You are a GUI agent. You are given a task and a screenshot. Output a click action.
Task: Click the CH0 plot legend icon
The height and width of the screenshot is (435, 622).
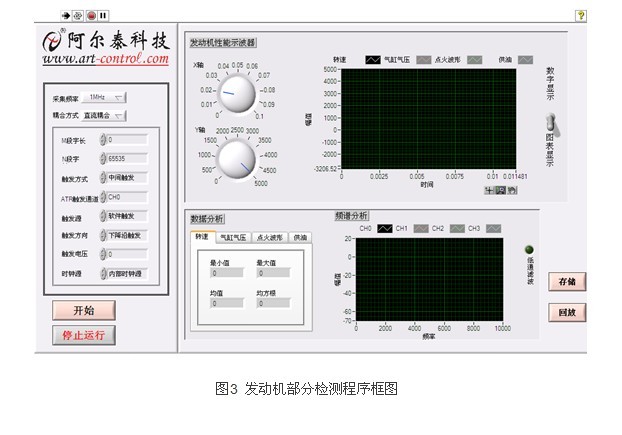click(384, 228)
